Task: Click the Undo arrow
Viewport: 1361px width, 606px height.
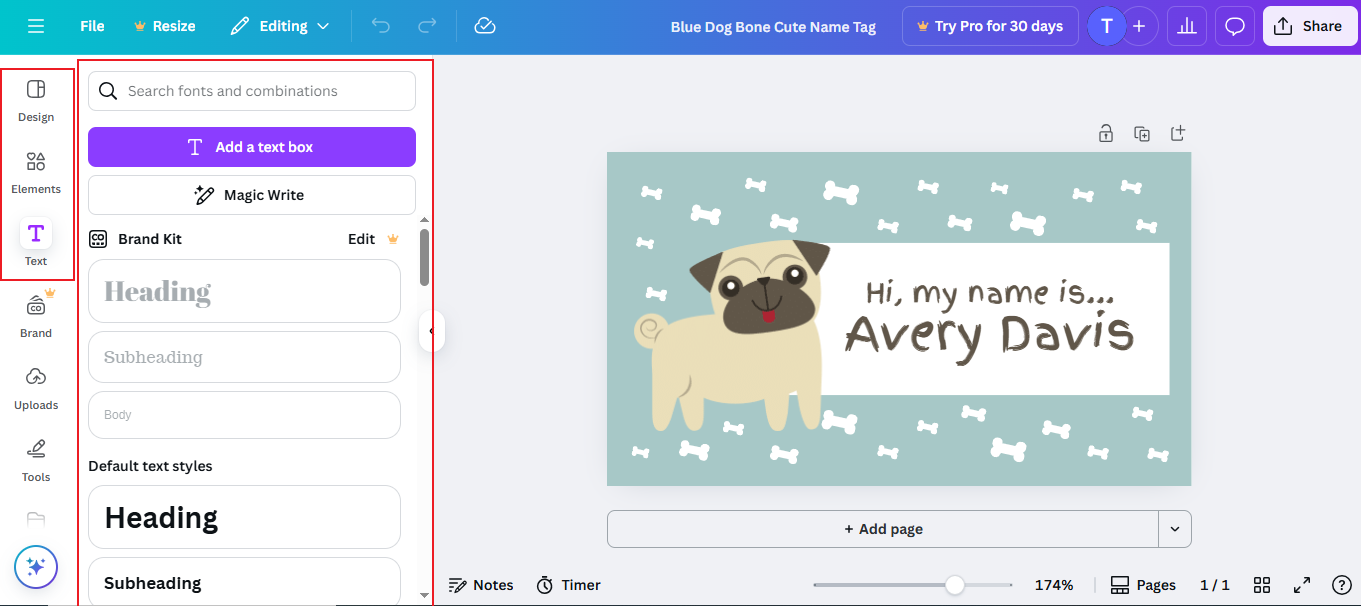Action: coord(381,26)
